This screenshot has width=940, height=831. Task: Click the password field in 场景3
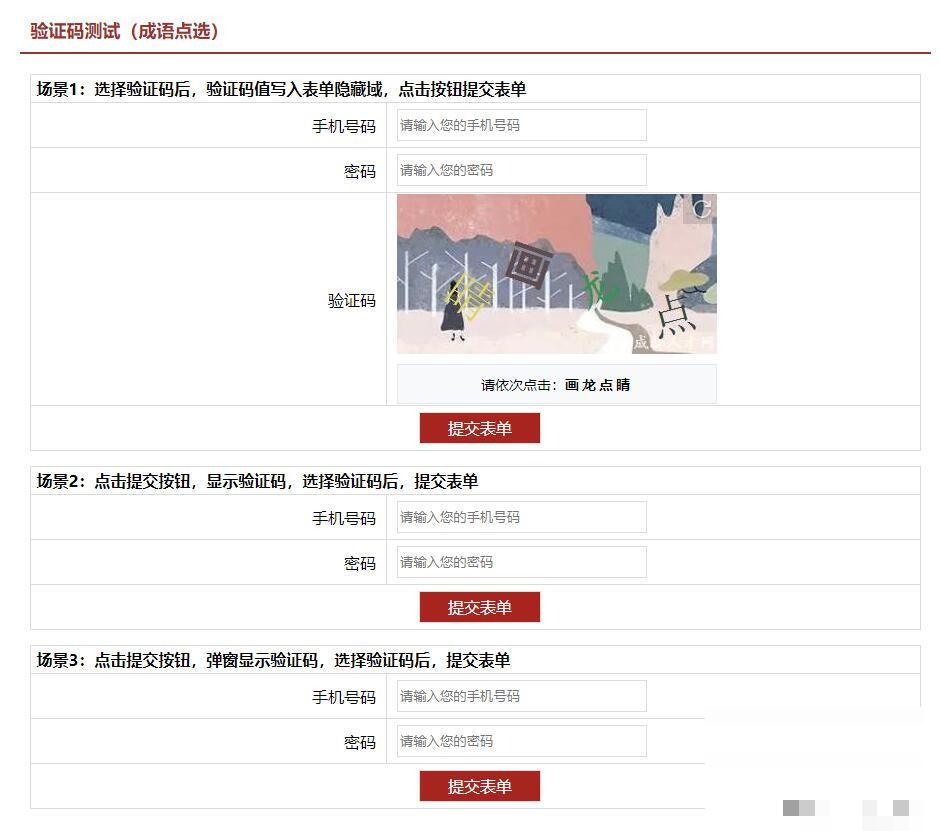pos(520,740)
